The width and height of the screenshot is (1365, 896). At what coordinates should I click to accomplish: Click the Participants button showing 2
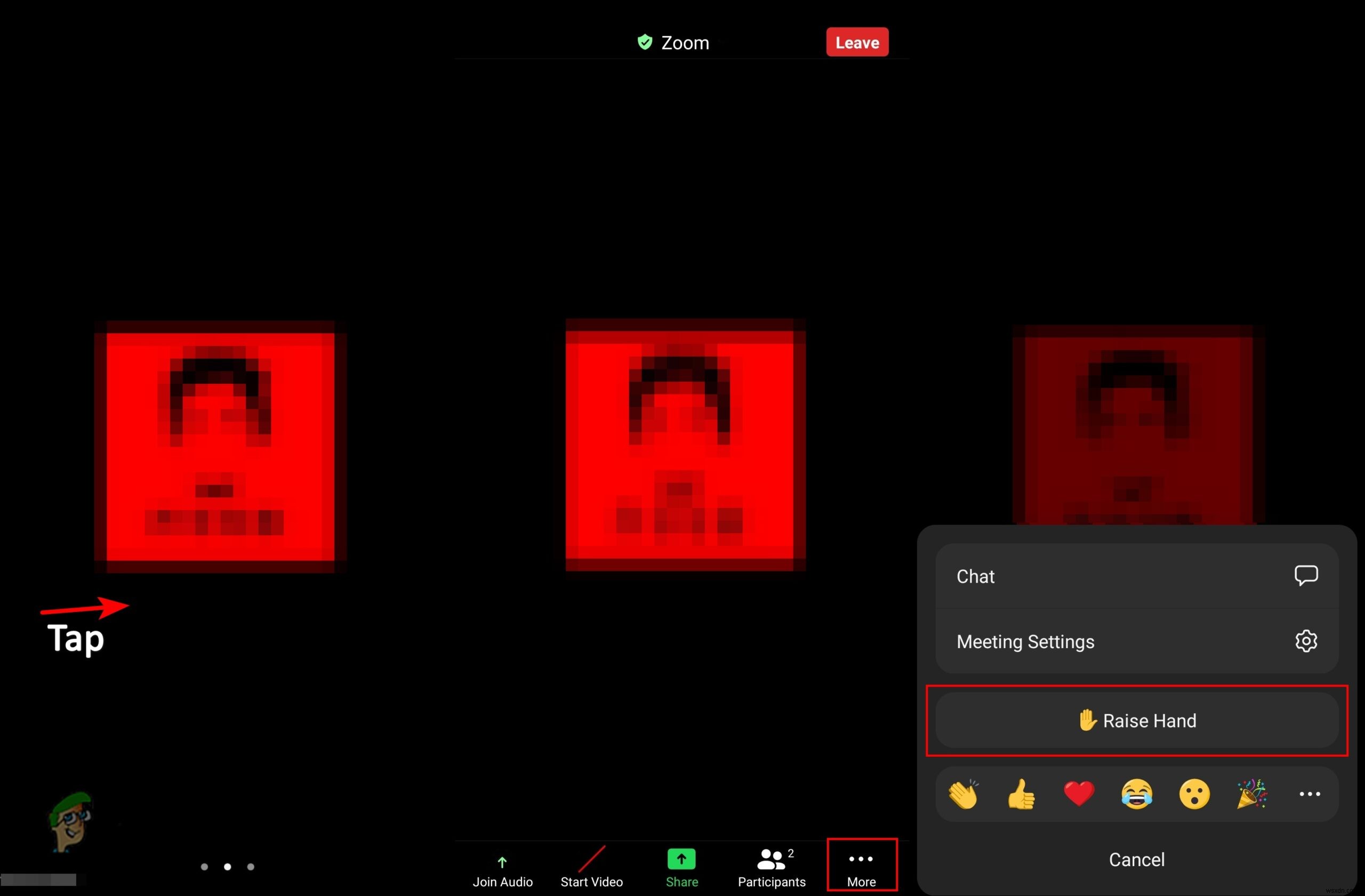771,867
